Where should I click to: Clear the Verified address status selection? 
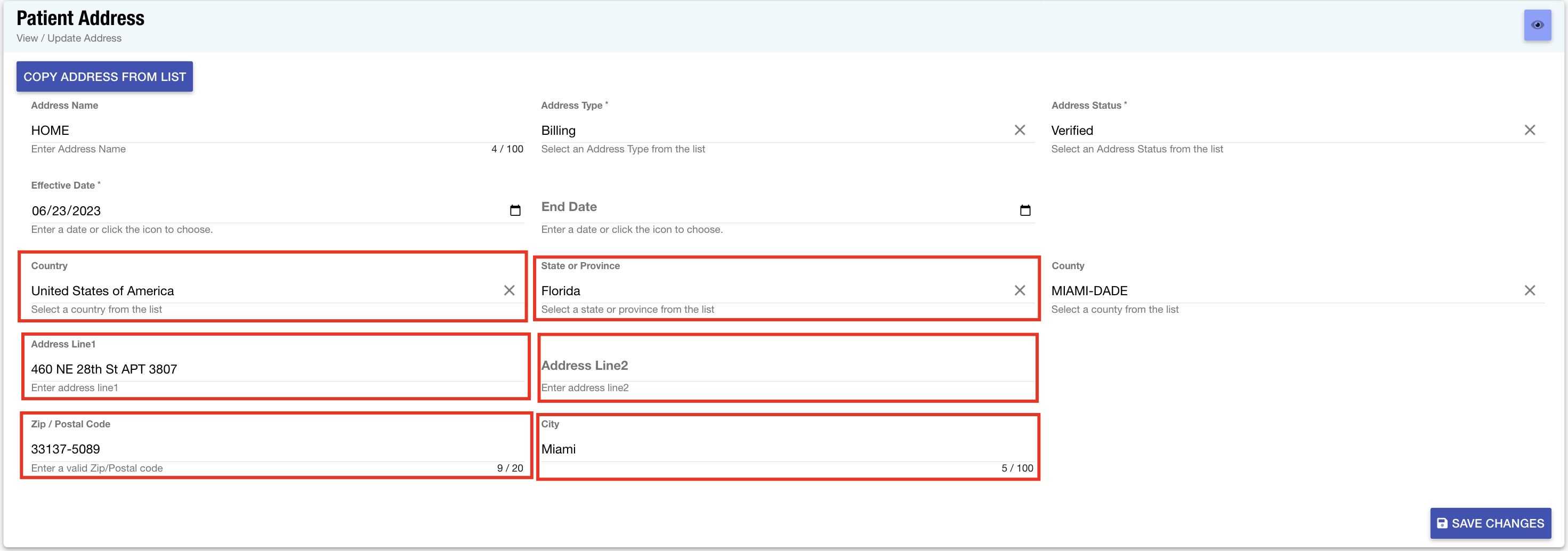tap(1529, 131)
